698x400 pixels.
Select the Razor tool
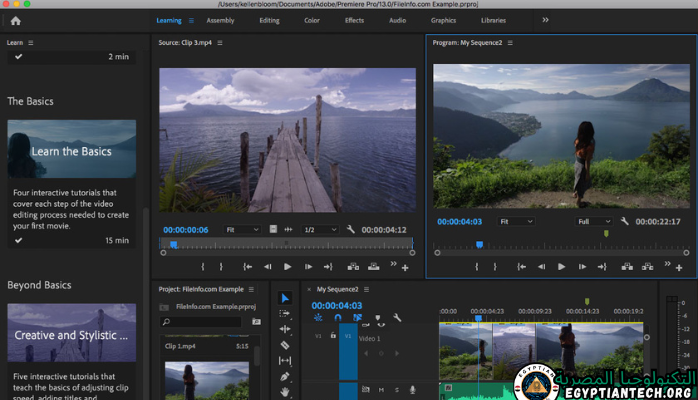[x=285, y=345]
